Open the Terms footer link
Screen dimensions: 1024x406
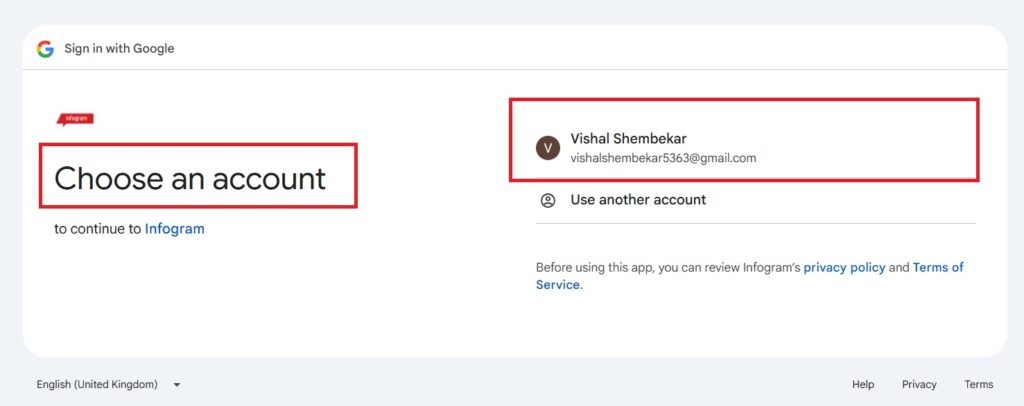978,384
